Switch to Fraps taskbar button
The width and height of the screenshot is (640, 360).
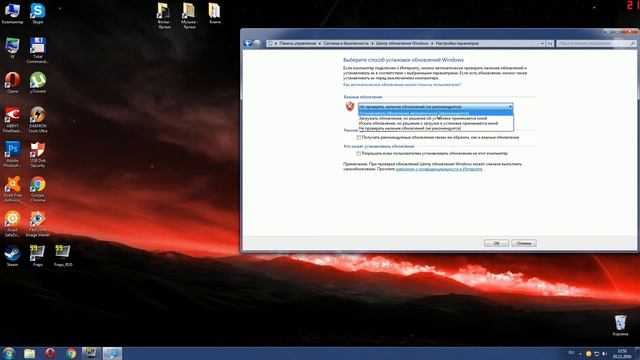[91, 353]
